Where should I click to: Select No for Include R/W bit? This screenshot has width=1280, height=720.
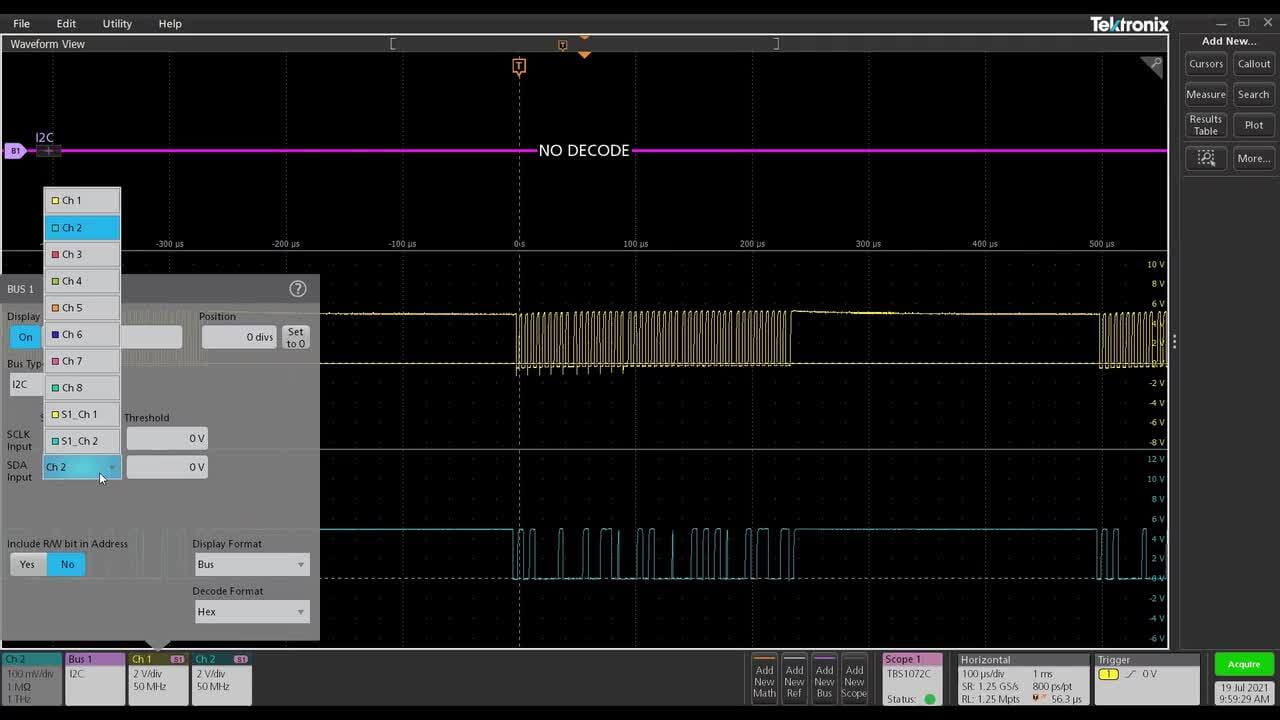point(67,564)
